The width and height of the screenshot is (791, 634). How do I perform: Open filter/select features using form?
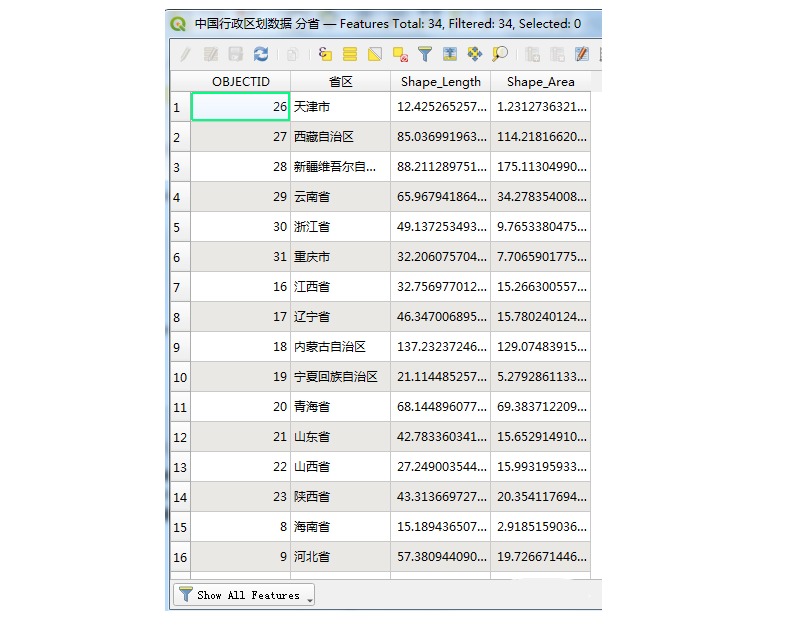(425, 54)
